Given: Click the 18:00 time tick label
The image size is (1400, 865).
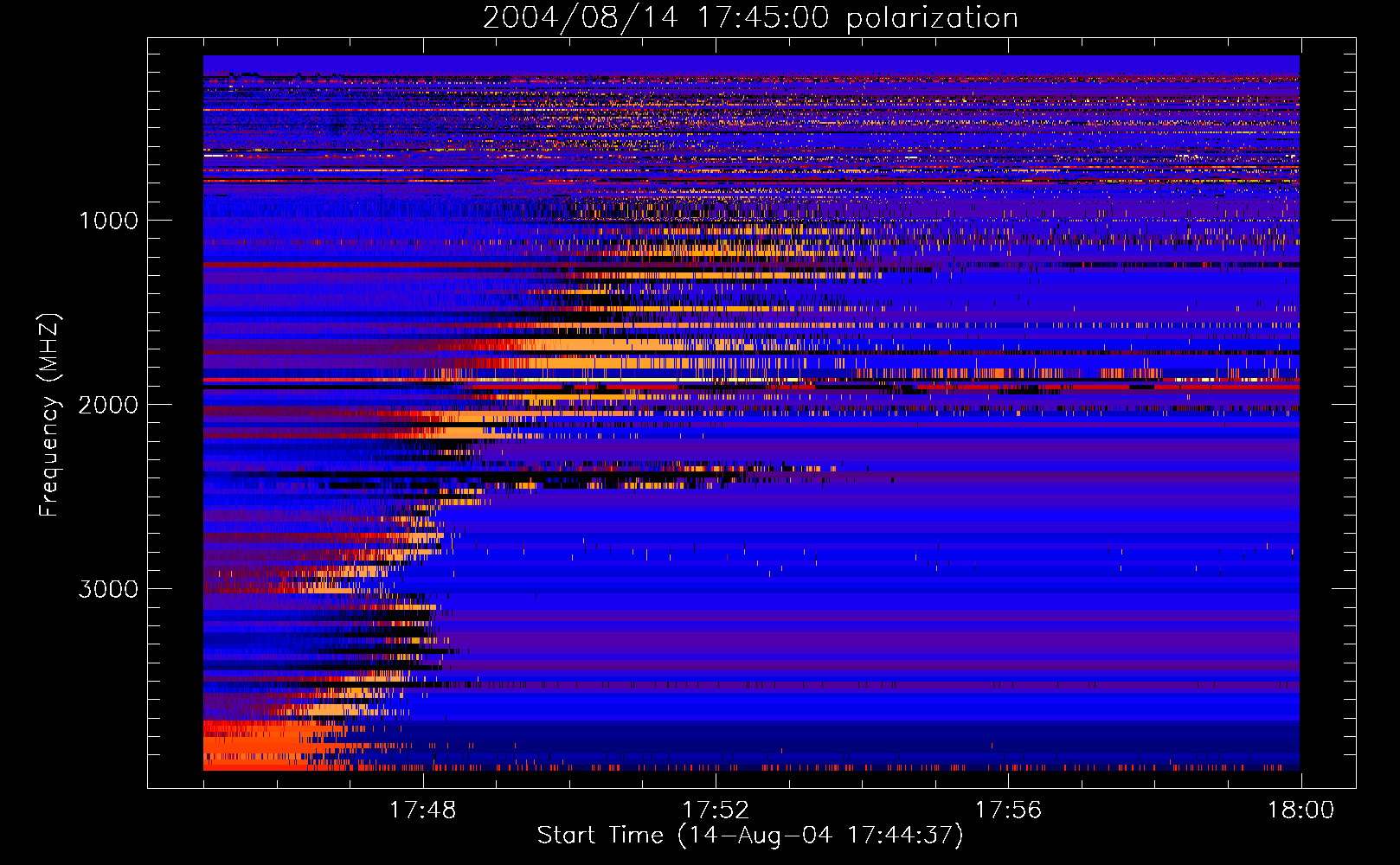Looking at the screenshot, I should coord(1300,810).
